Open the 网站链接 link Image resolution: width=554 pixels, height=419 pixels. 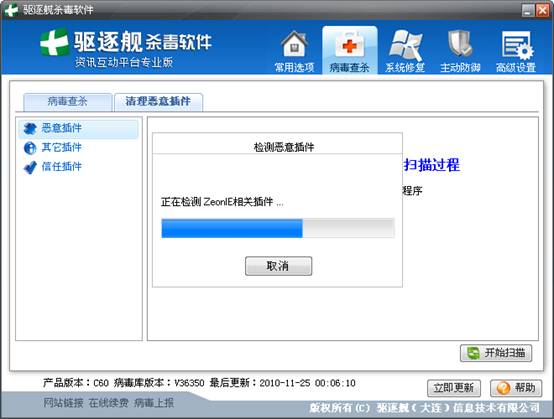[64, 403]
